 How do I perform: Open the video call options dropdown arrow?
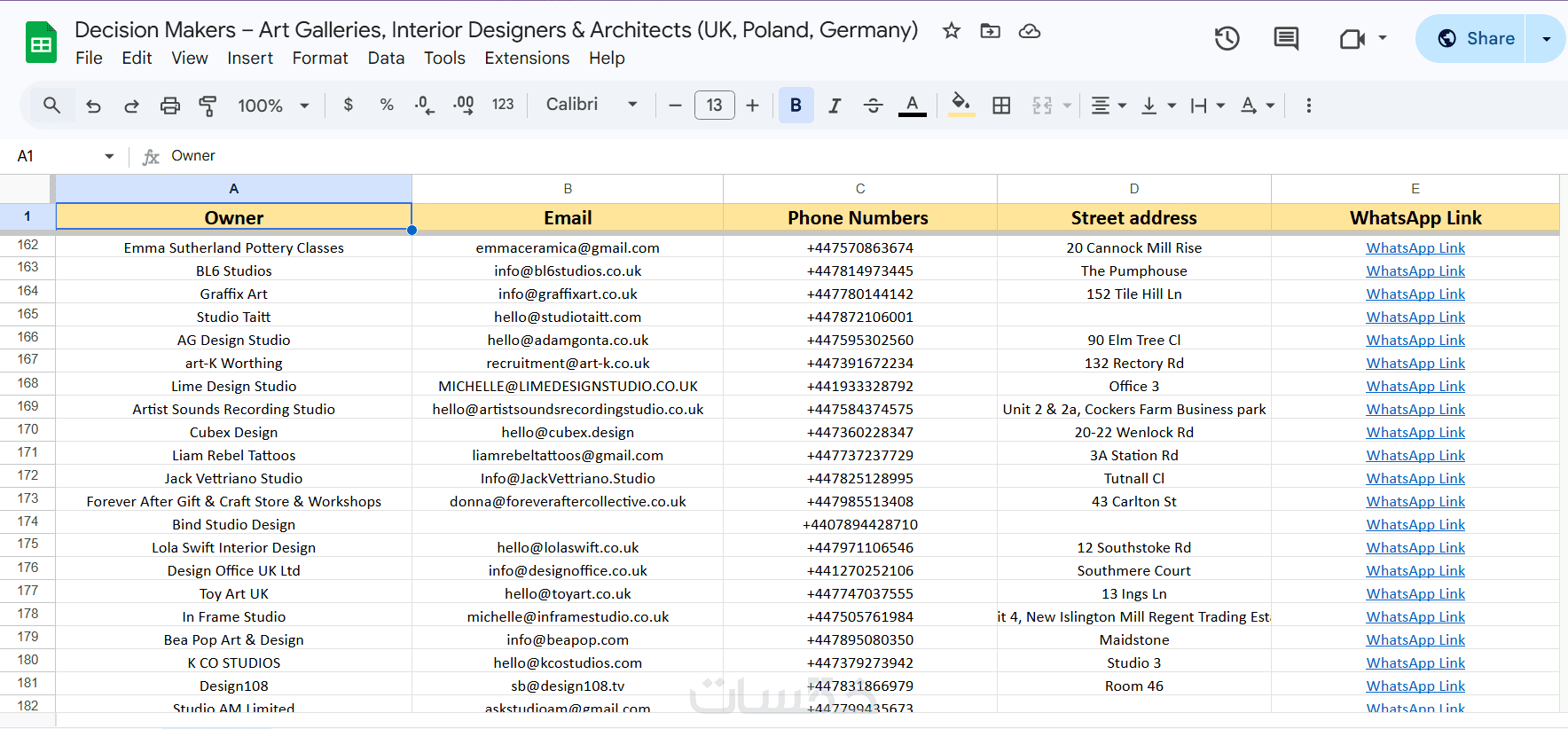[1382, 38]
